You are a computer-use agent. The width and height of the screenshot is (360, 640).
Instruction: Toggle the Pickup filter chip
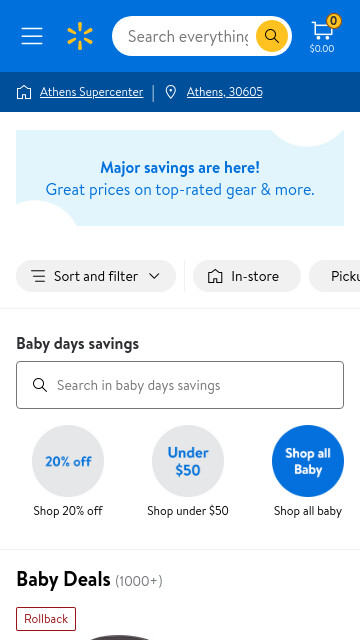click(x=335, y=276)
